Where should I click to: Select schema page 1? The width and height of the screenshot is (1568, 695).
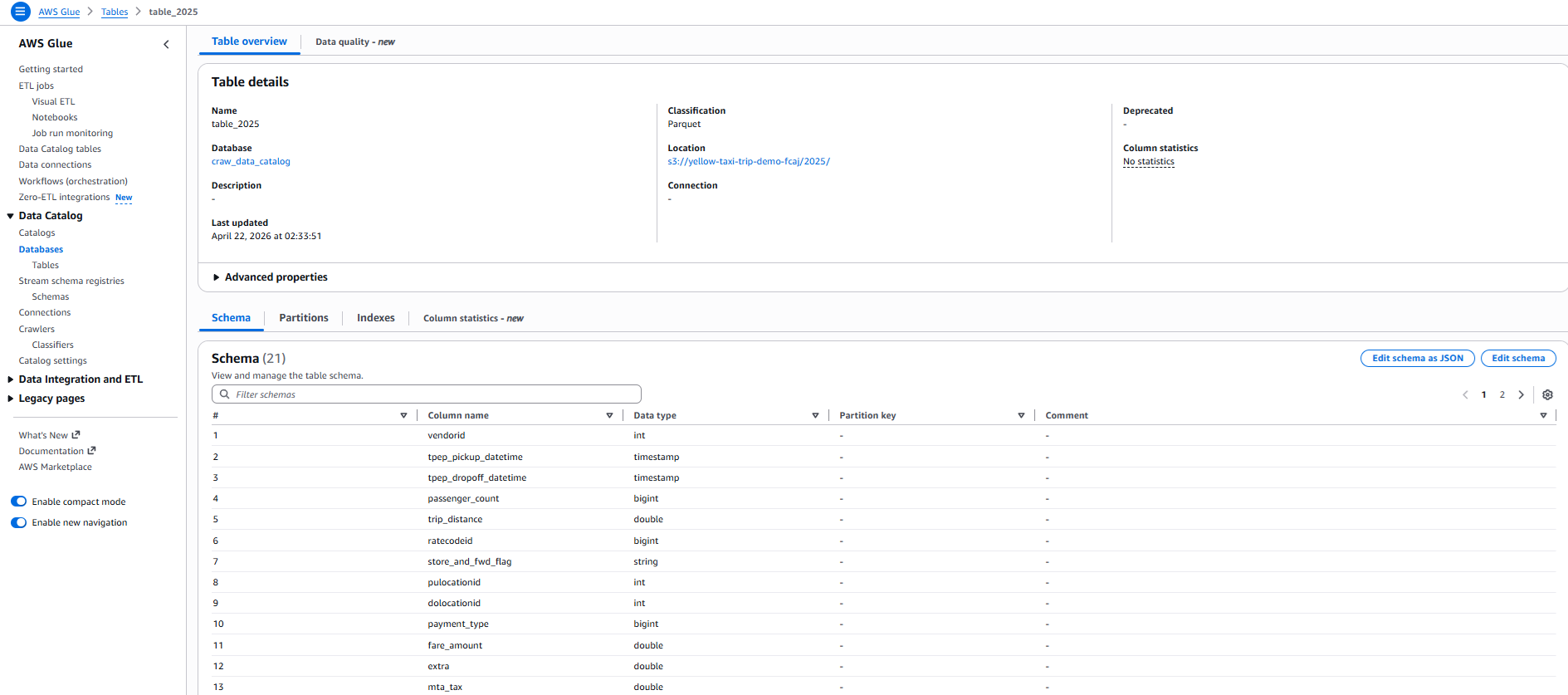(1483, 395)
